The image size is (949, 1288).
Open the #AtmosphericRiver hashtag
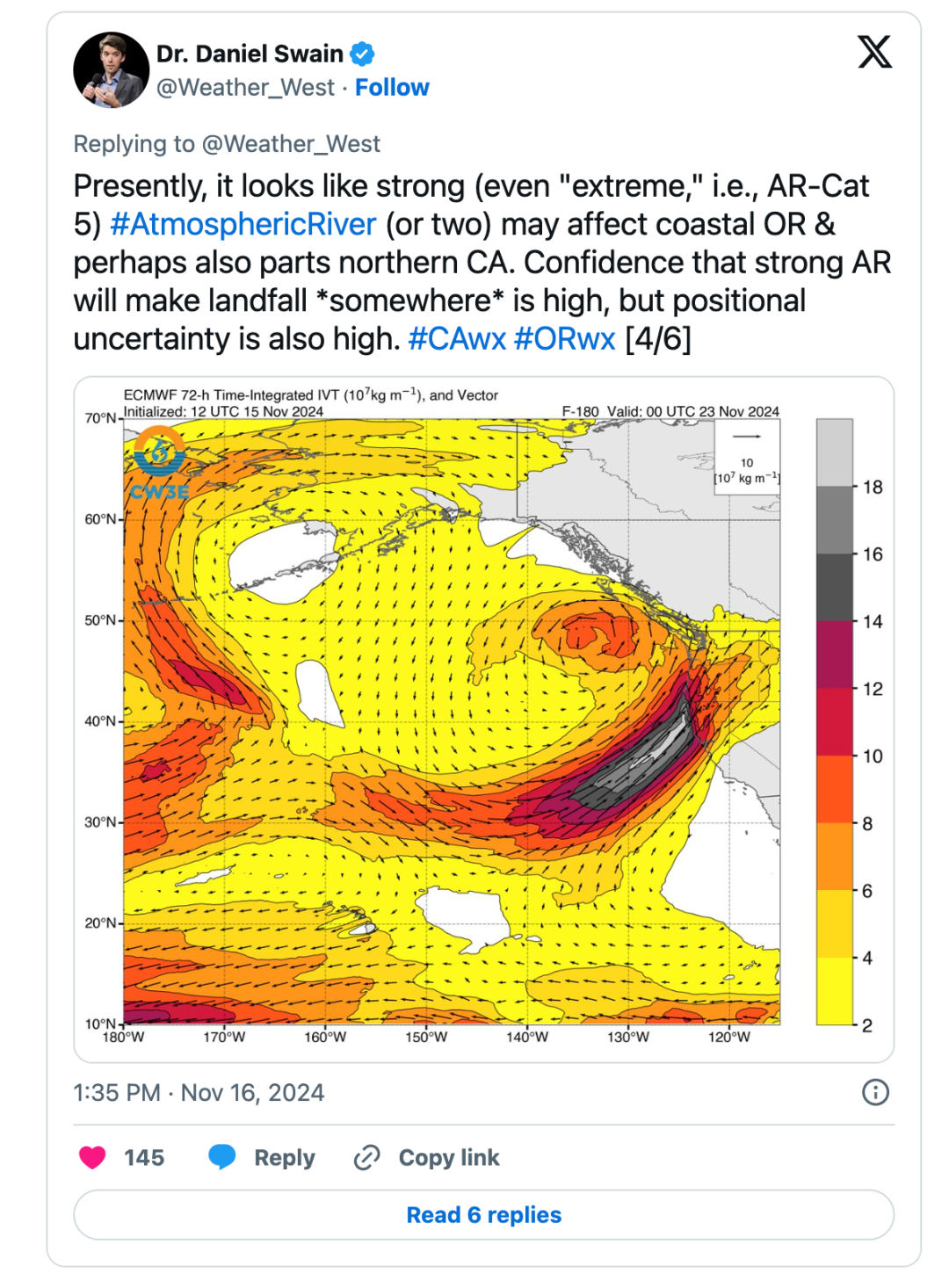tap(243, 224)
